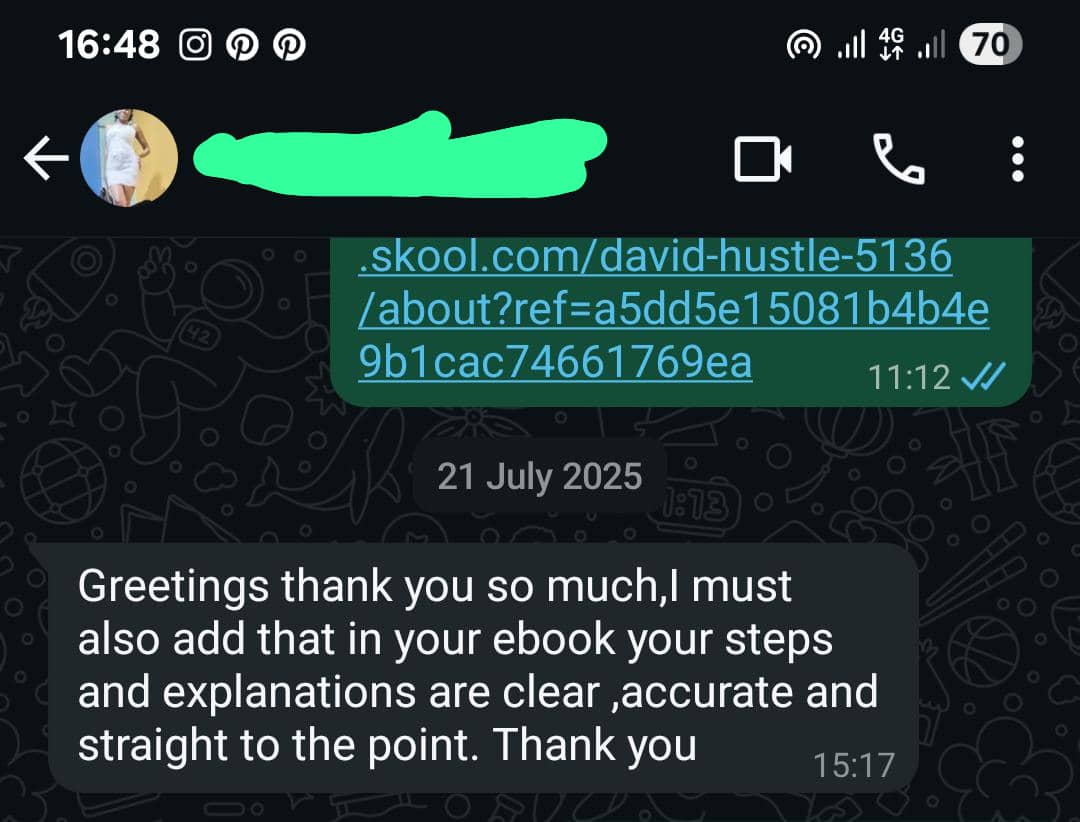This screenshot has width=1080, height=822.
Task: Tap the blue double-tick read receipt
Action: pyautogui.click(x=983, y=376)
